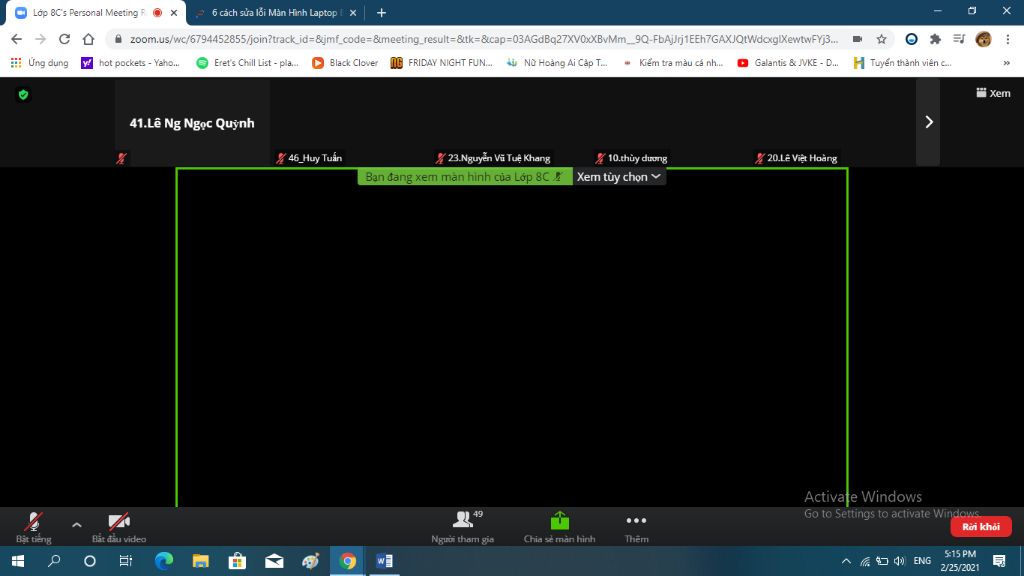Switch to 6 cách sửa lỗi Màn Hình tab
The width and height of the screenshot is (1024, 576).
pyautogui.click(x=274, y=12)
